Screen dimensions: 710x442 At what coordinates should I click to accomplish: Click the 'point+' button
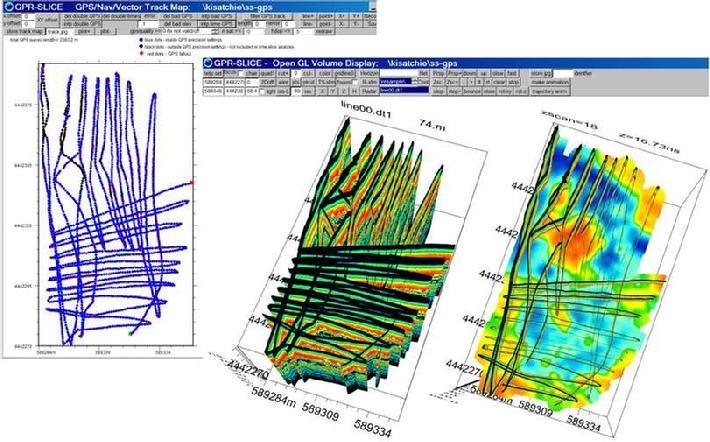pos(326,16)
